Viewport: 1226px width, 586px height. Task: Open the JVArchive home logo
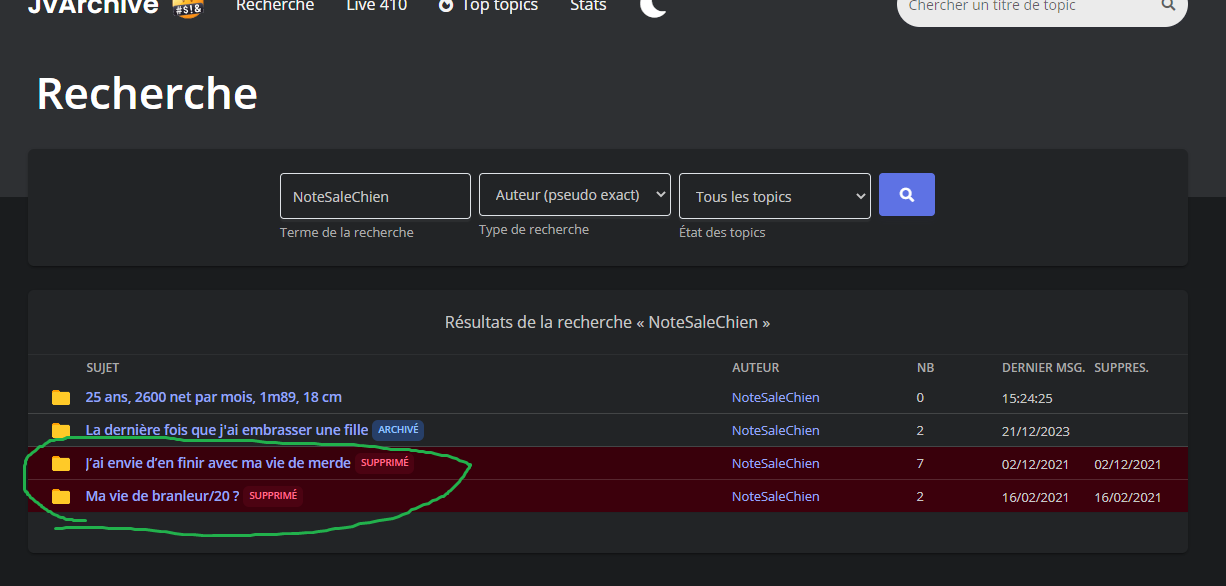click(93, 6)
